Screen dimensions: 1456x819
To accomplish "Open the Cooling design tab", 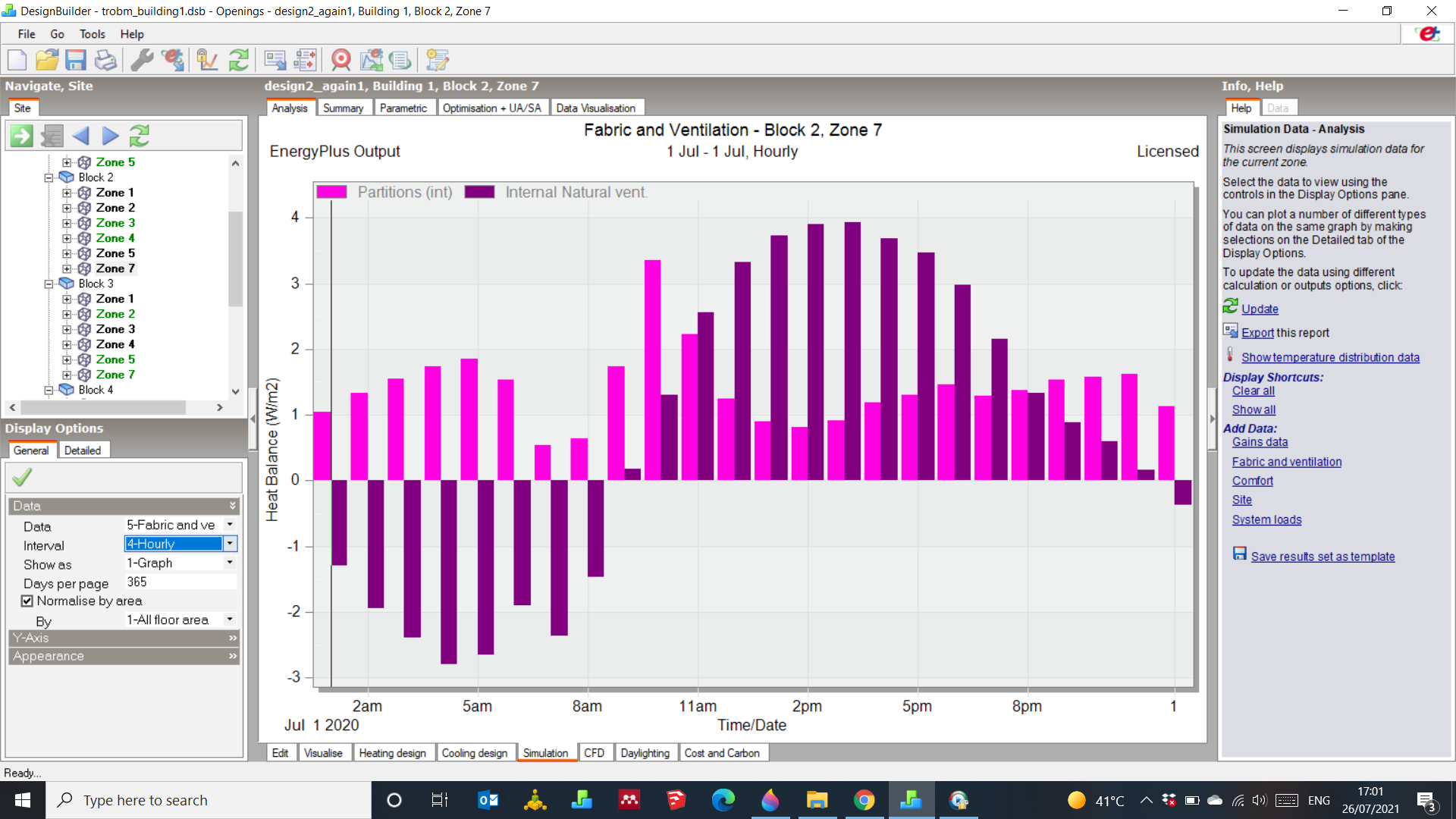I will click(x=475, y=752).
